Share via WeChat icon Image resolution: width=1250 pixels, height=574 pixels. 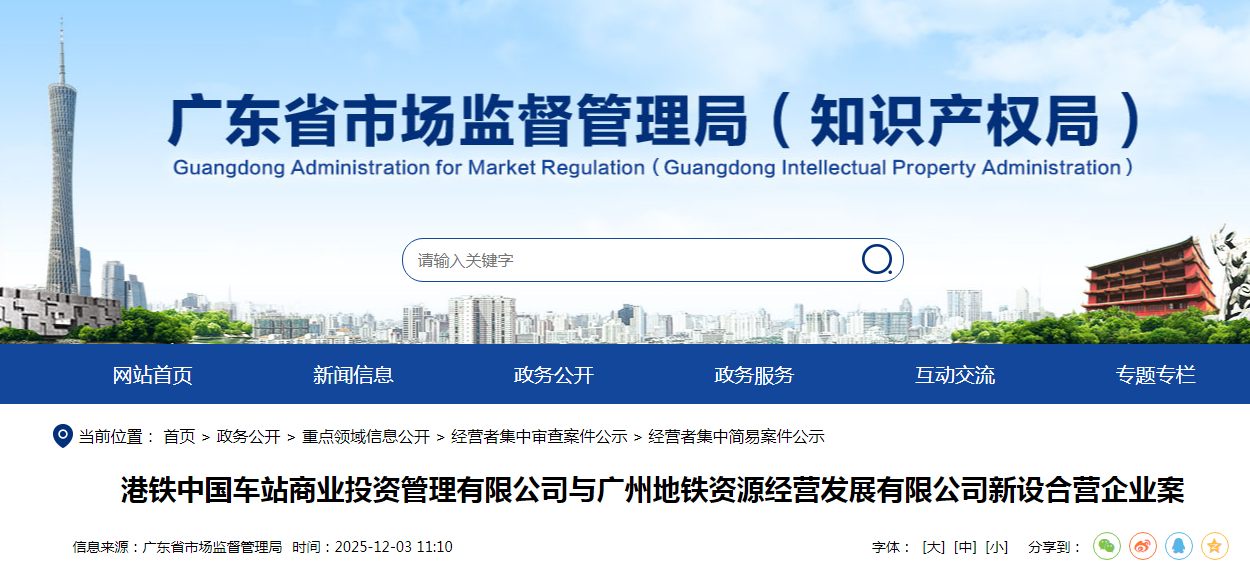(1107, 546)
